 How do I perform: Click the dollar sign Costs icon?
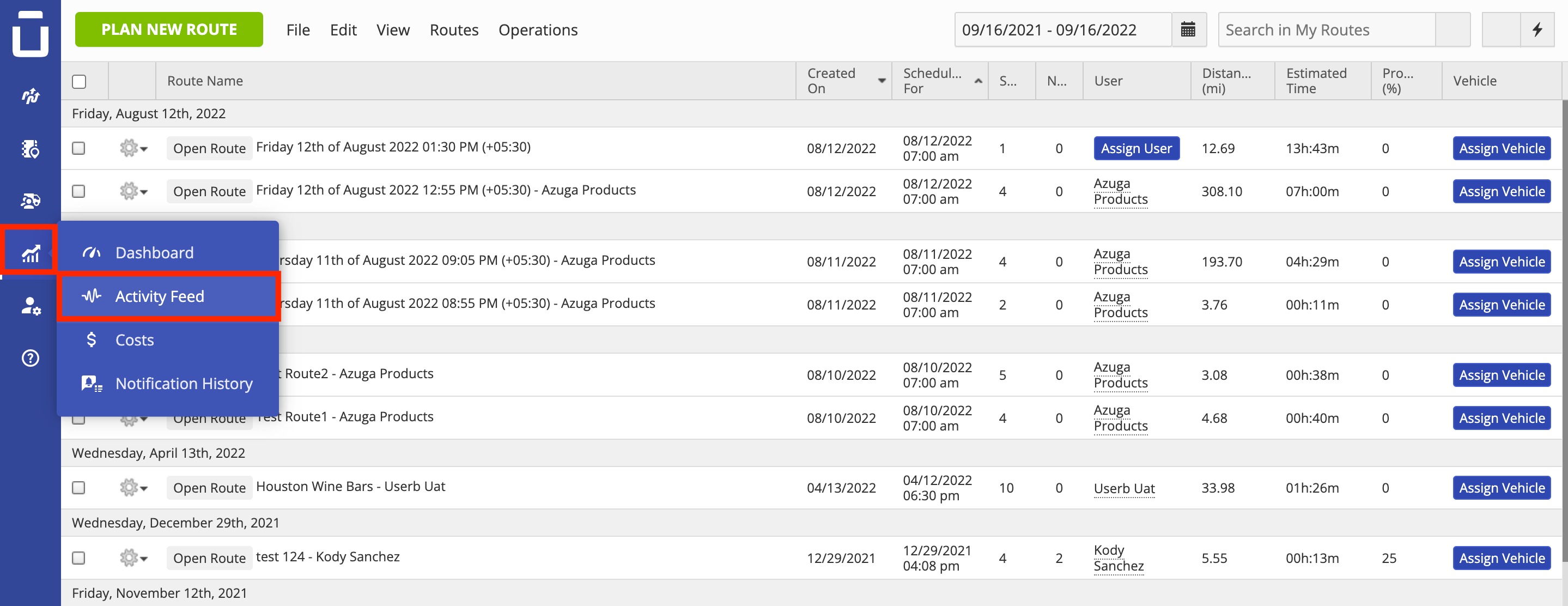coord(92,340)
